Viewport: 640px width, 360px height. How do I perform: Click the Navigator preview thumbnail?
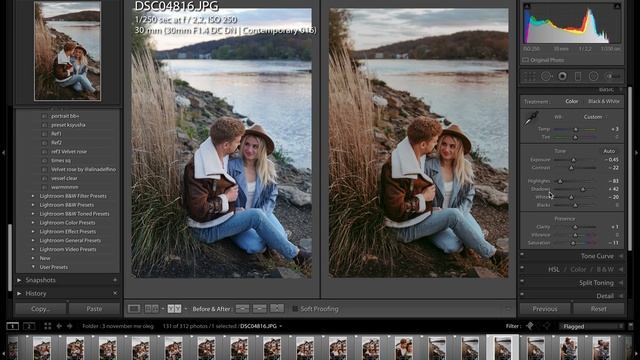click(x=67, y=51)
